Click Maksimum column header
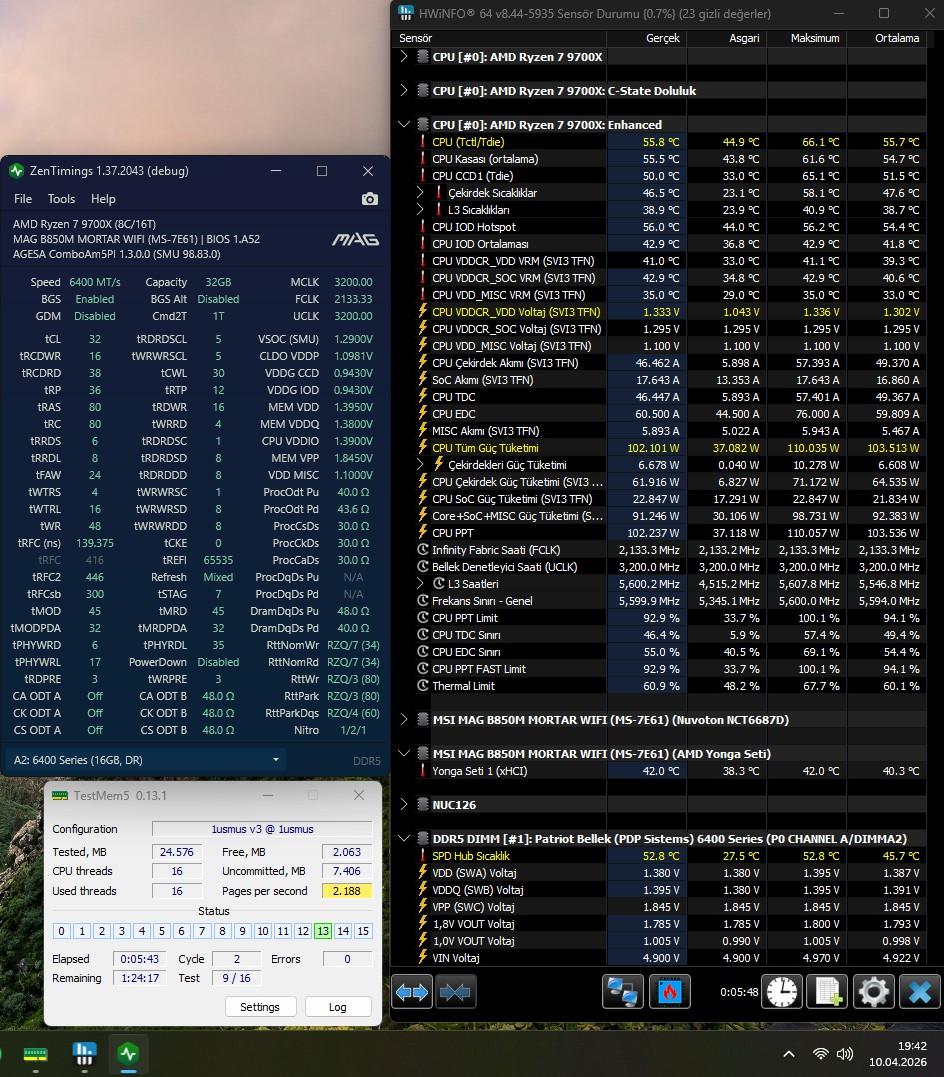Screen dimensions: 944x1077 807,38
